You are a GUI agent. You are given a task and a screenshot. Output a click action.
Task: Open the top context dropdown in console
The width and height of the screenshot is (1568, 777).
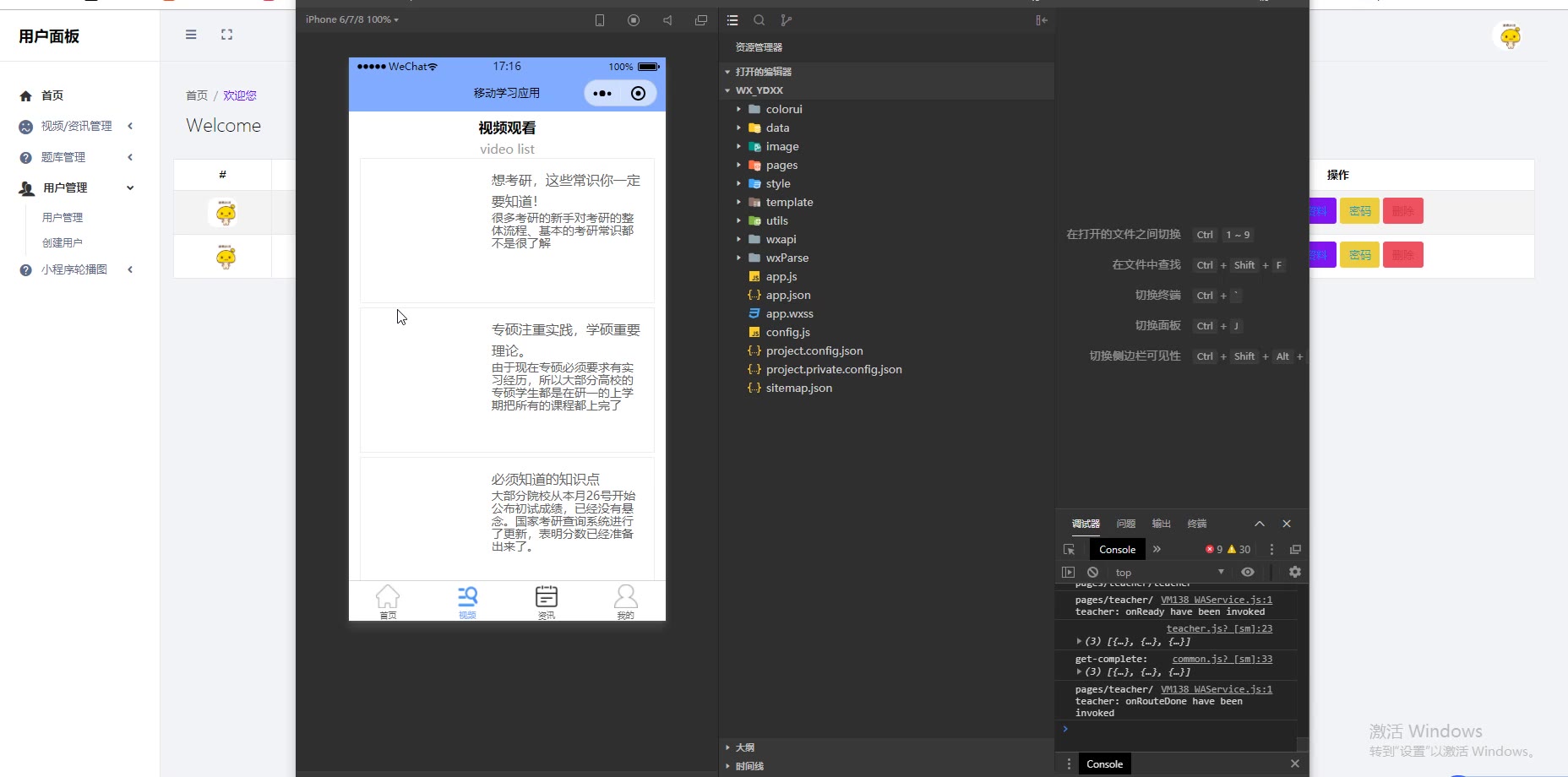[1170, 572]
